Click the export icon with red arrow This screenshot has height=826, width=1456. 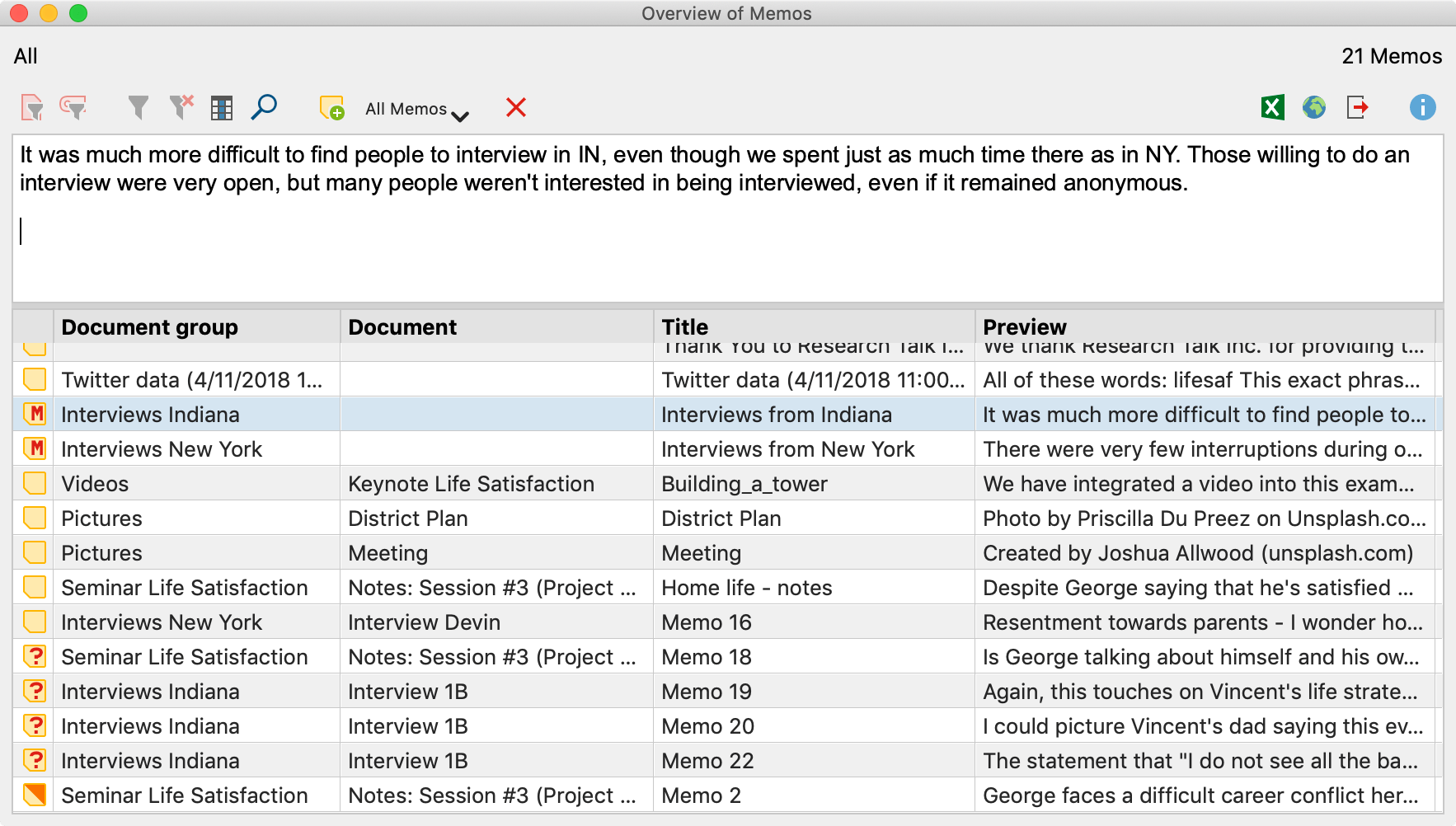[1357, 107]
